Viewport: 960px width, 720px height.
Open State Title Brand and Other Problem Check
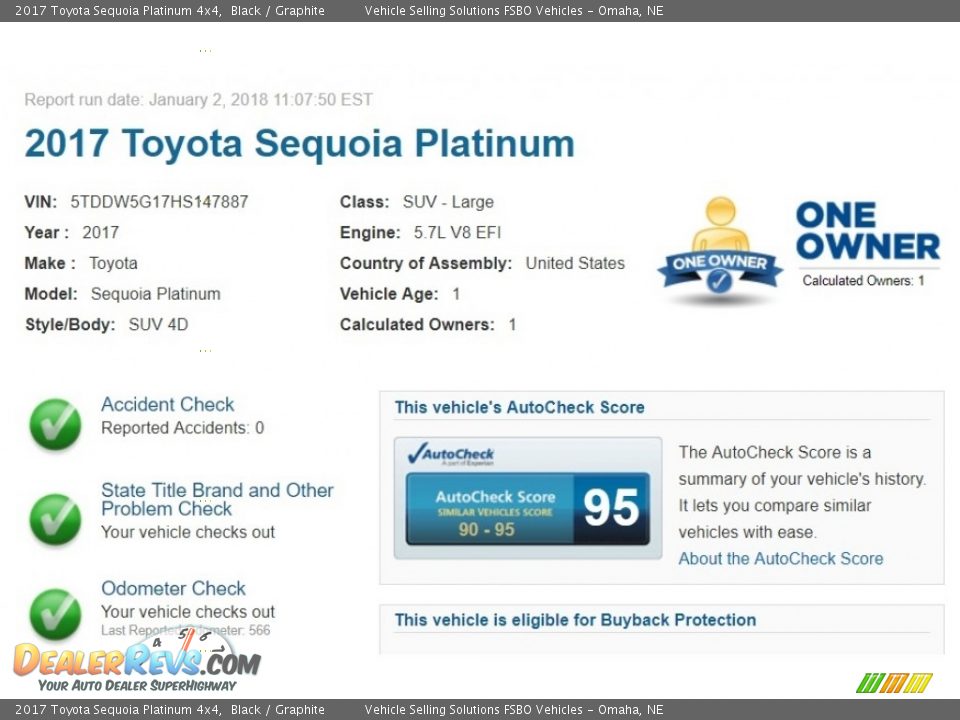click(x=217, y=499)
